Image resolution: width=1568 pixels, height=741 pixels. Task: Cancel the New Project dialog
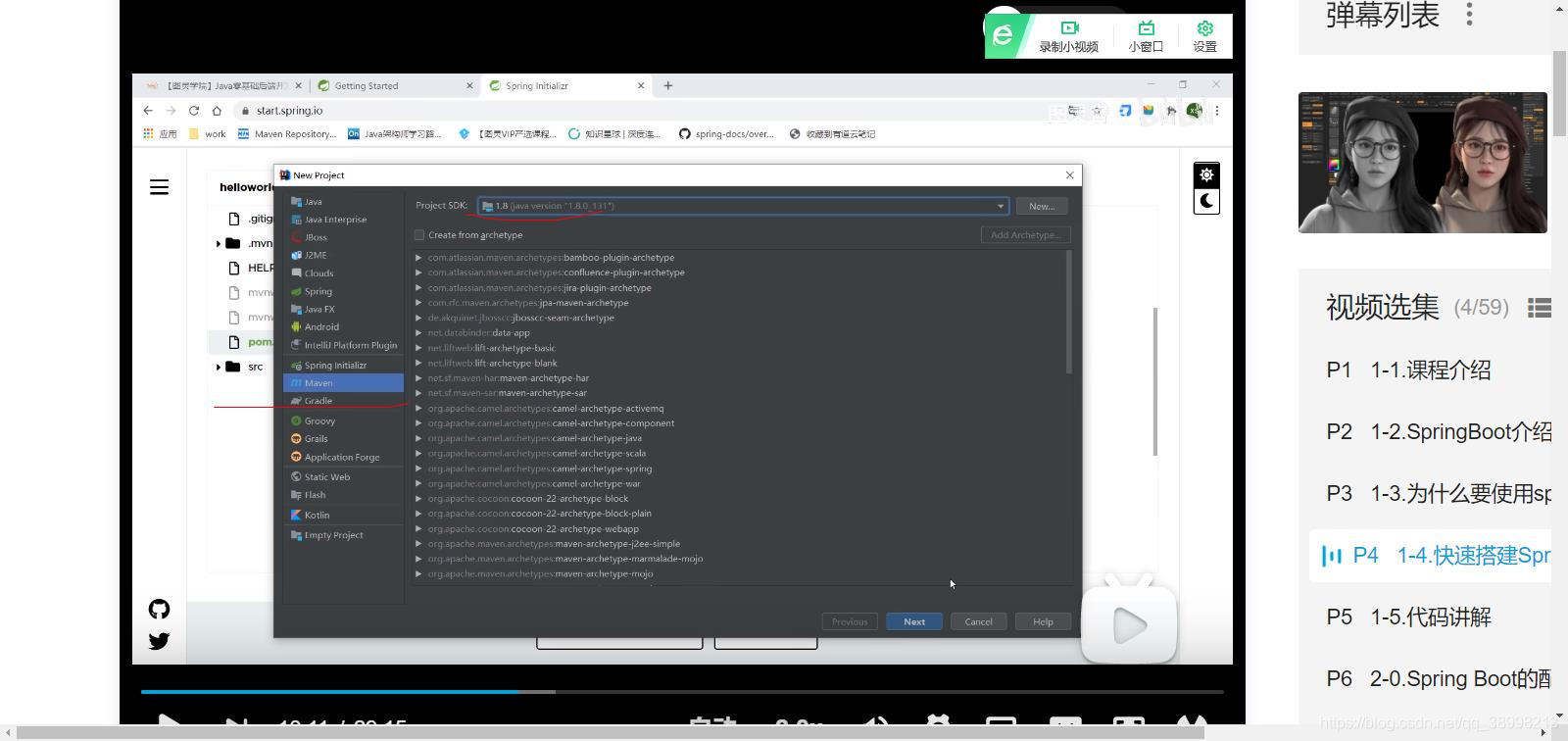point(978,621)
